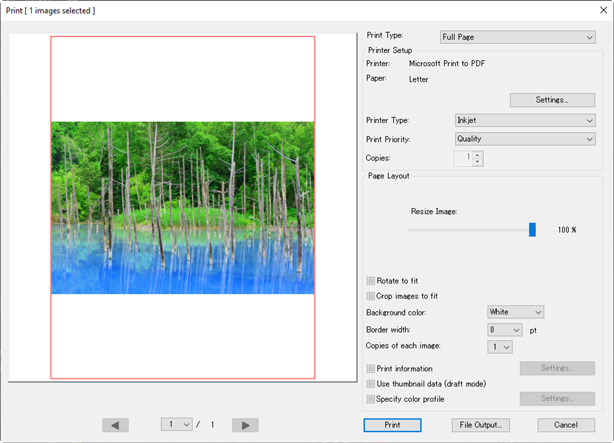
Task: Toggle Print information checkbox
Action: click(x=370, y=369)
